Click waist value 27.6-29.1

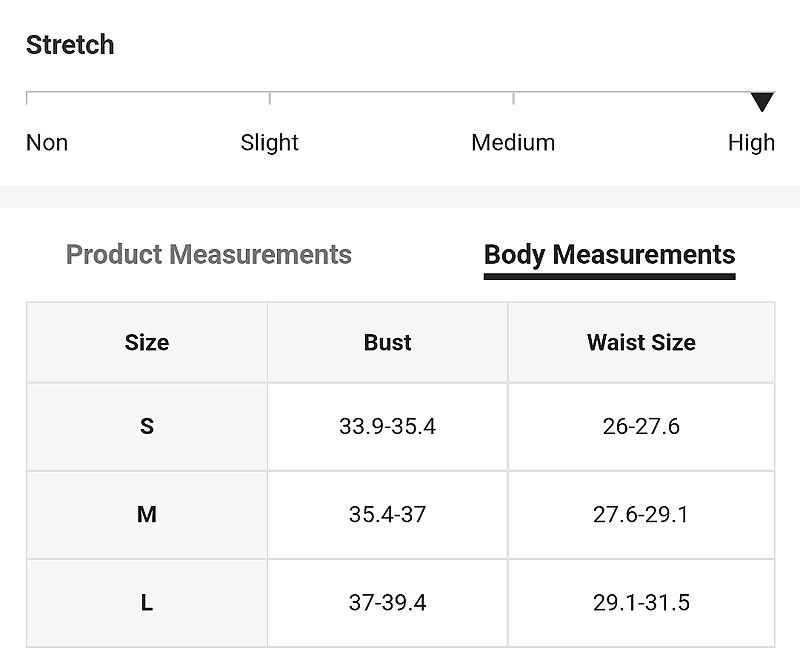[x=641, y=514]
